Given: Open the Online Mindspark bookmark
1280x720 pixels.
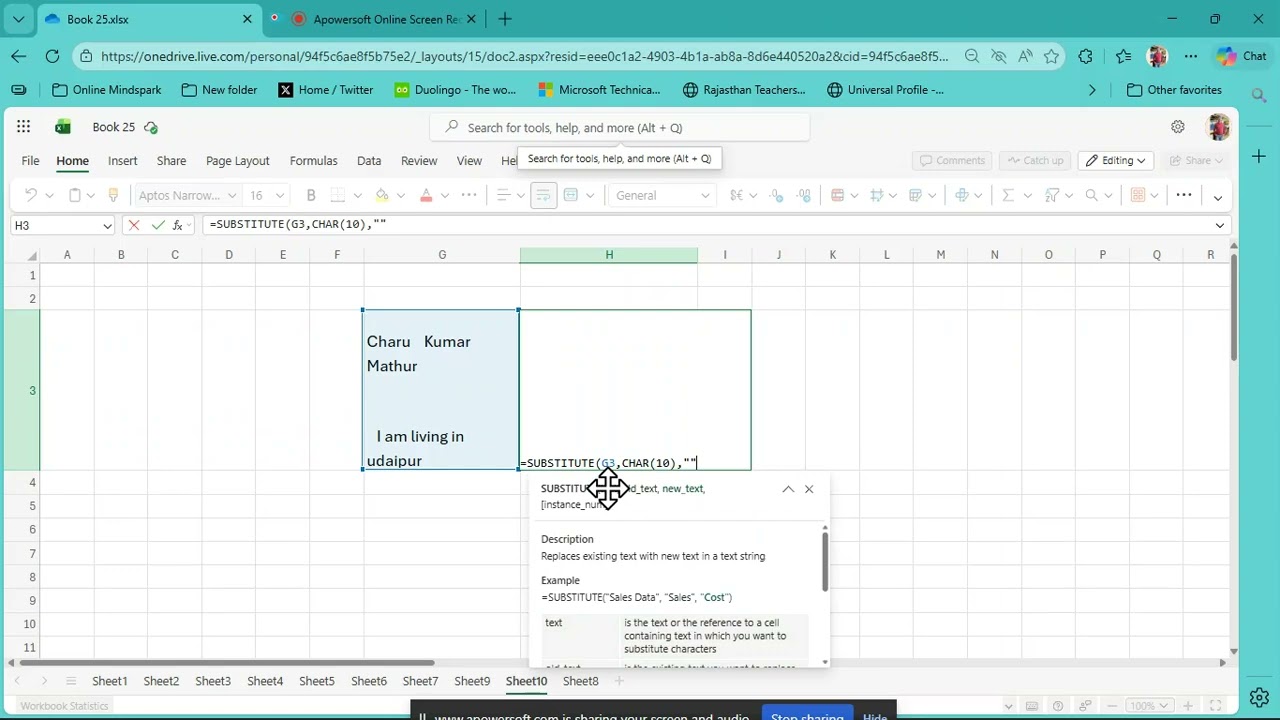Looking at the screenshot, I should 106,90.
